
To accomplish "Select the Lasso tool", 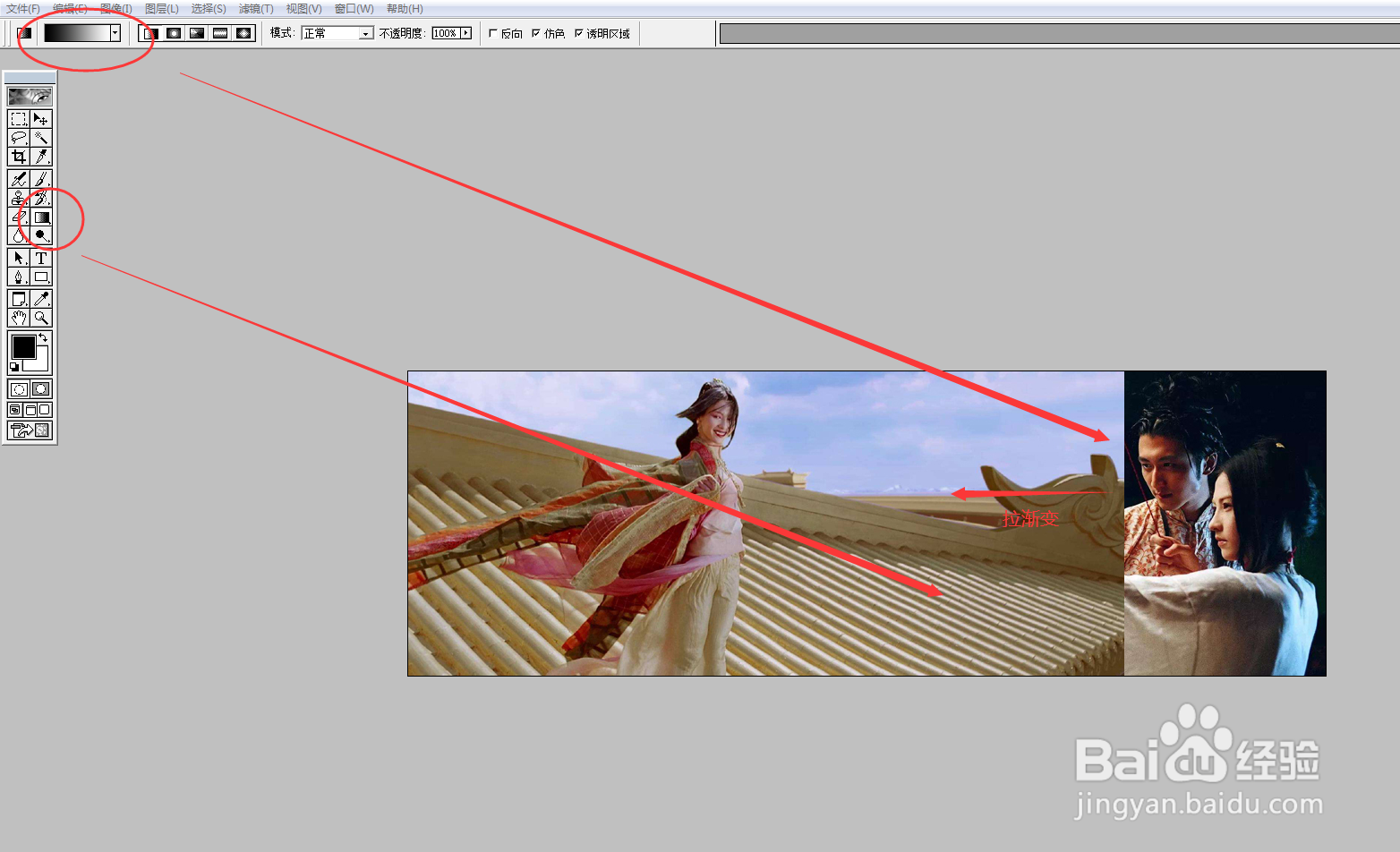I will coord(19,138).
